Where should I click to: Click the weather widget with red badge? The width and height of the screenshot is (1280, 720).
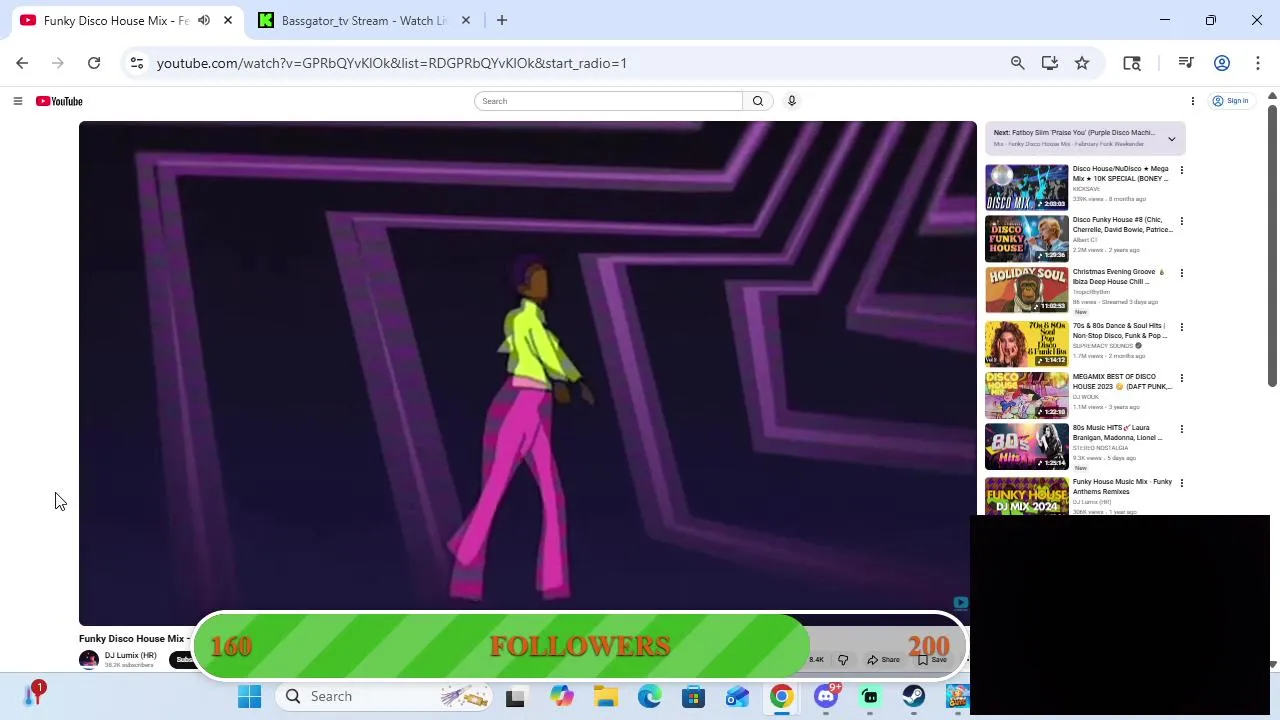pyautogui.click(x=33, y=693)
